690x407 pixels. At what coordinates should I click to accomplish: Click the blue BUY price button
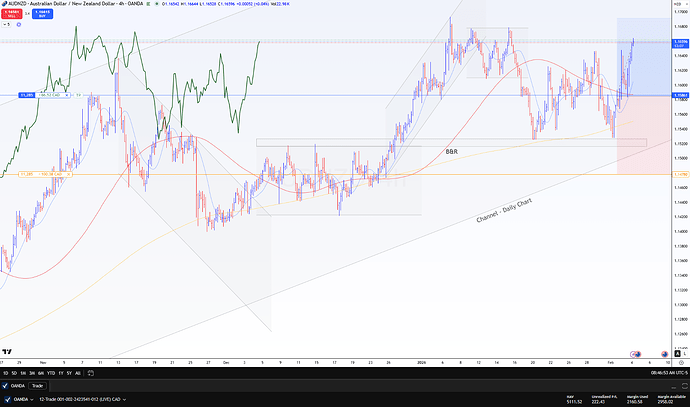42,14
